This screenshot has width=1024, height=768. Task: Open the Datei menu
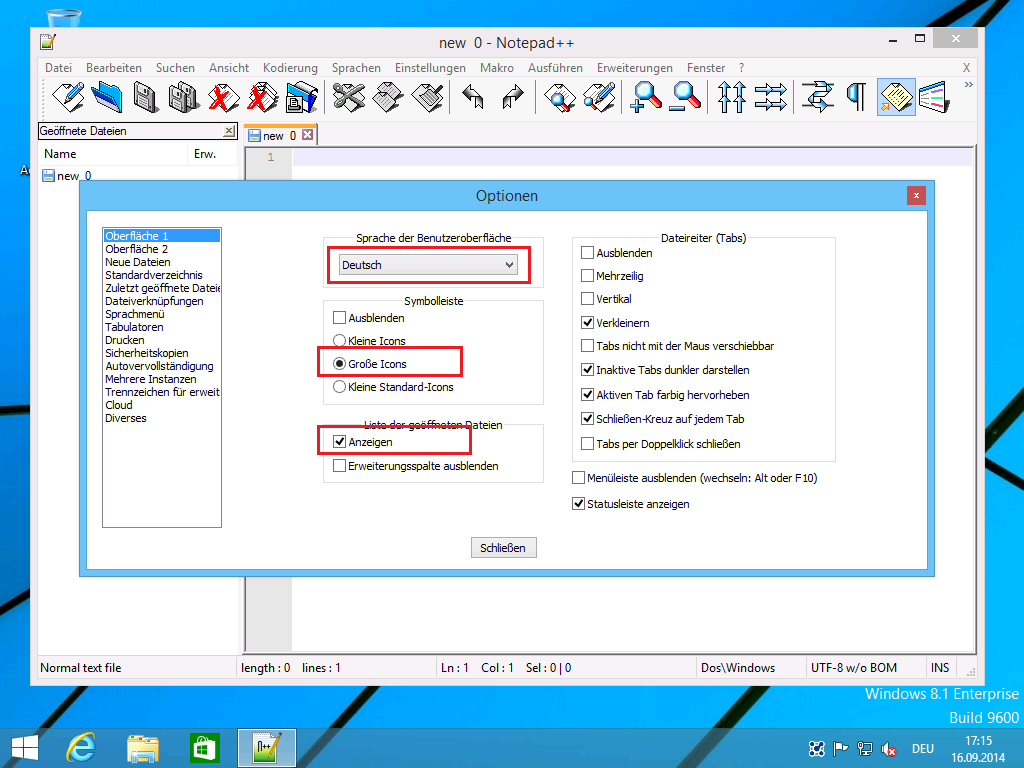coord(58,68)
